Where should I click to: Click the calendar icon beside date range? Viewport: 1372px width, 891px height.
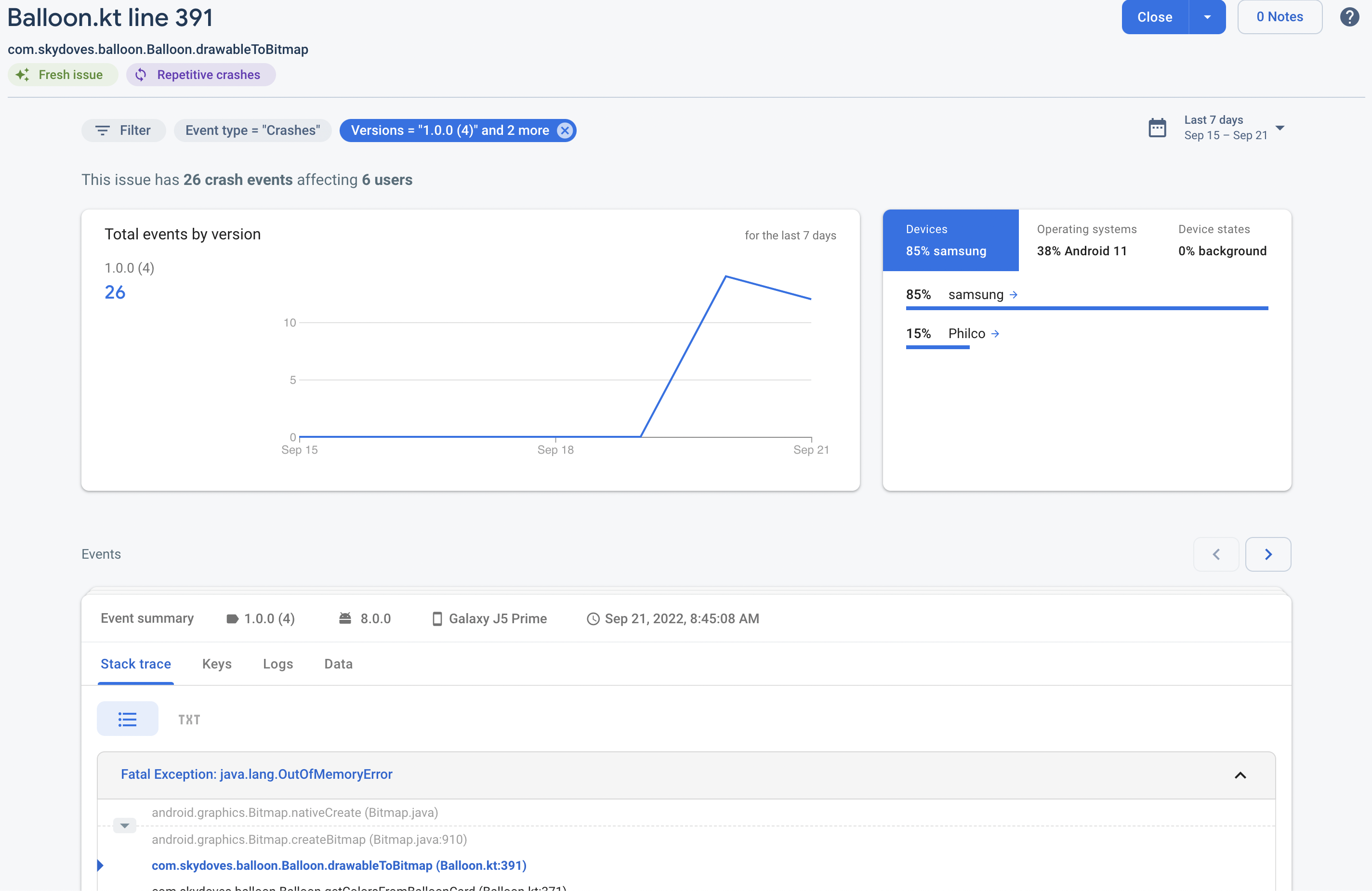click(x=1157, y=128)
